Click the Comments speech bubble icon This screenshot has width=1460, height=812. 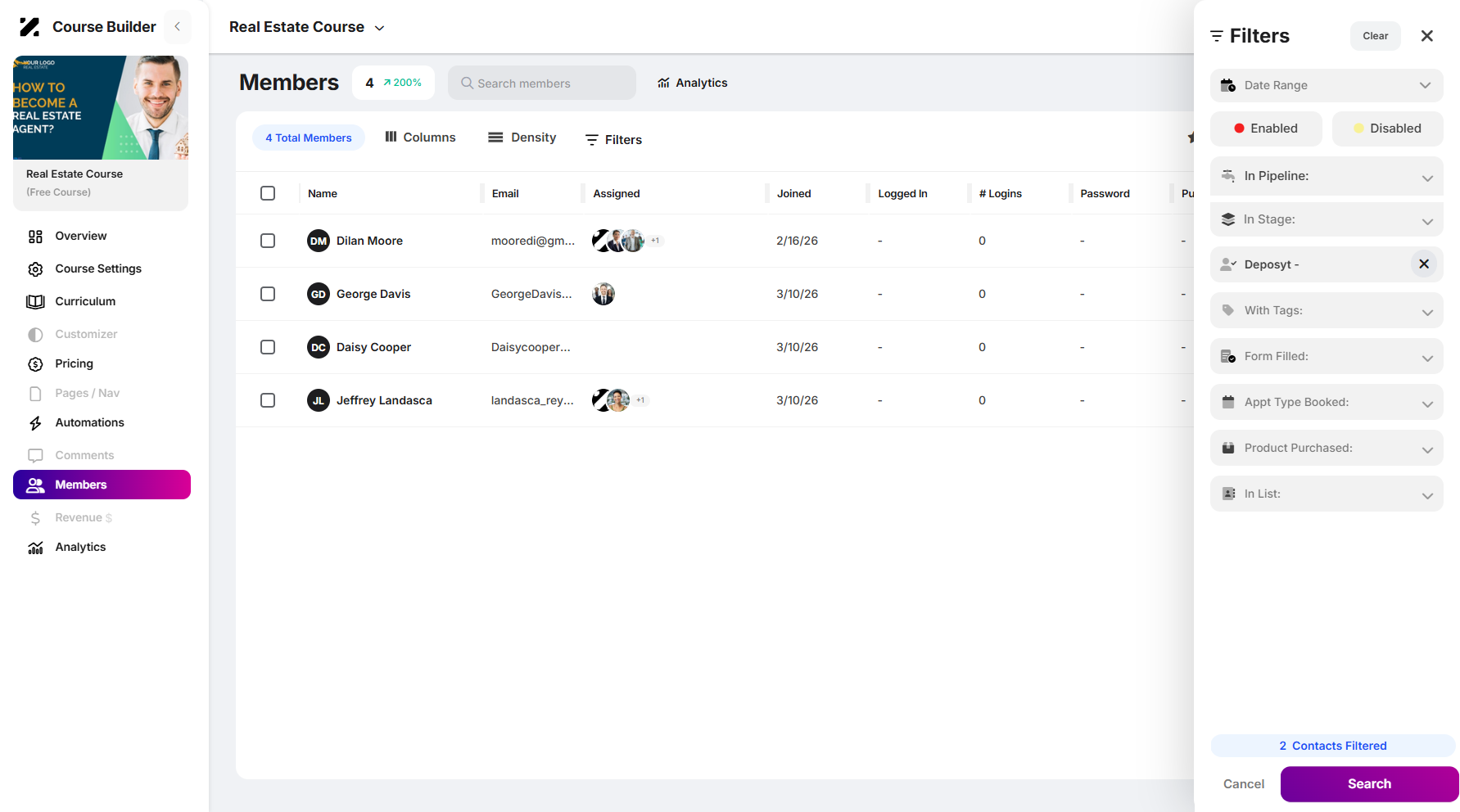coord(35,455)
